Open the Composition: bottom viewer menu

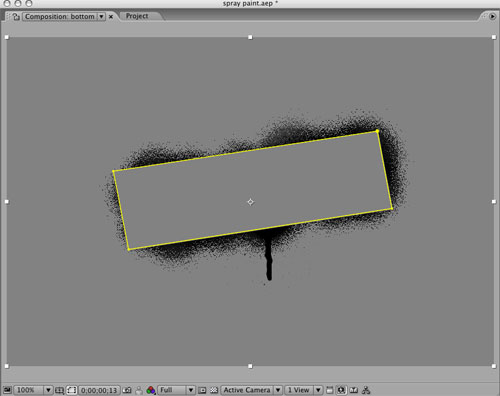[64, 17]
